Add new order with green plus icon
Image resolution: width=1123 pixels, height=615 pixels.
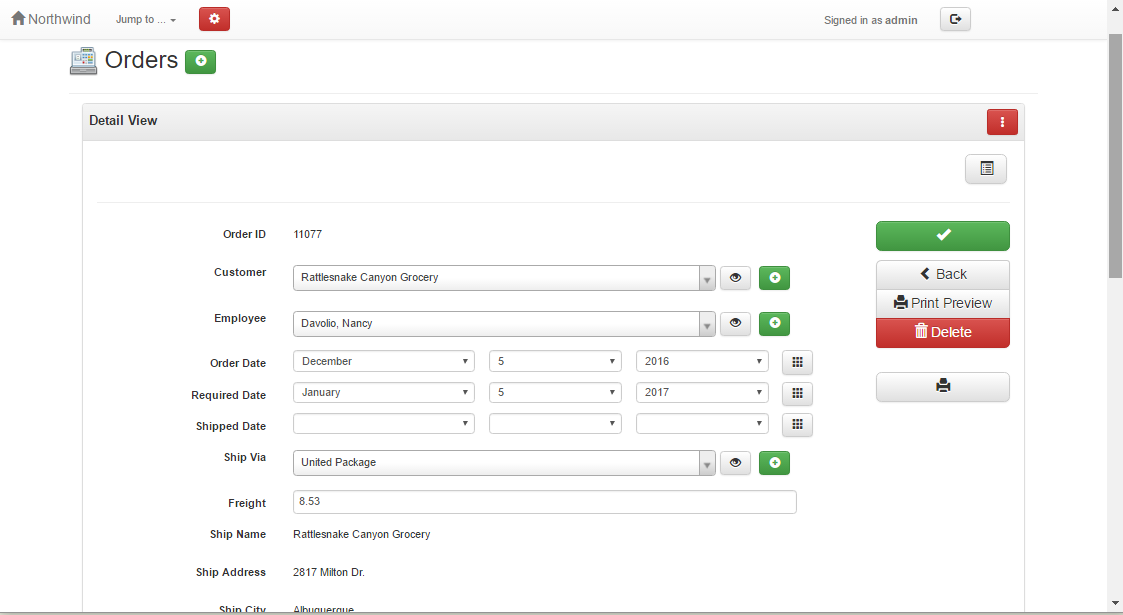[x=200, y=61]
